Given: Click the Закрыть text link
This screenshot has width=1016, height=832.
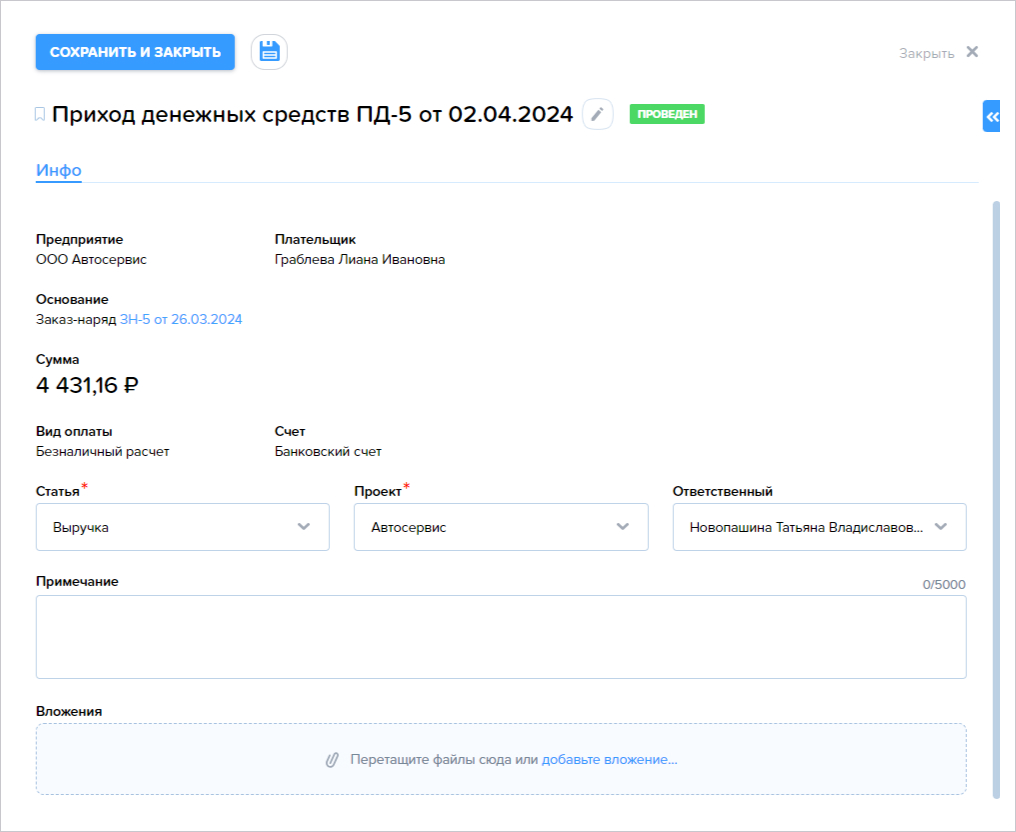Looking at the screenshot, I should (x=926, y=53).
